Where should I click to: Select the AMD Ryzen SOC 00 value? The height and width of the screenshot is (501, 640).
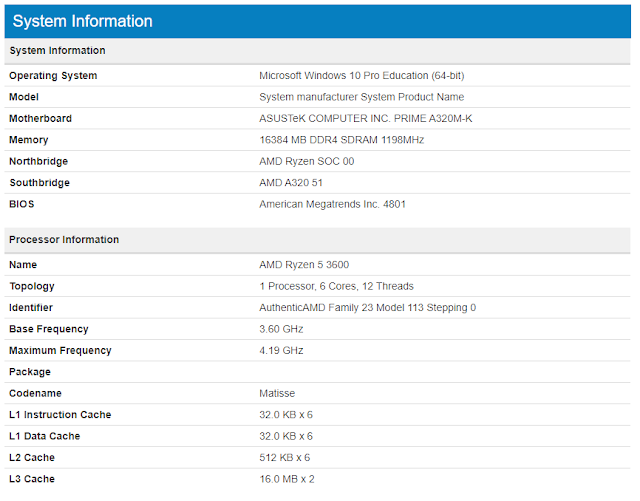307,162
